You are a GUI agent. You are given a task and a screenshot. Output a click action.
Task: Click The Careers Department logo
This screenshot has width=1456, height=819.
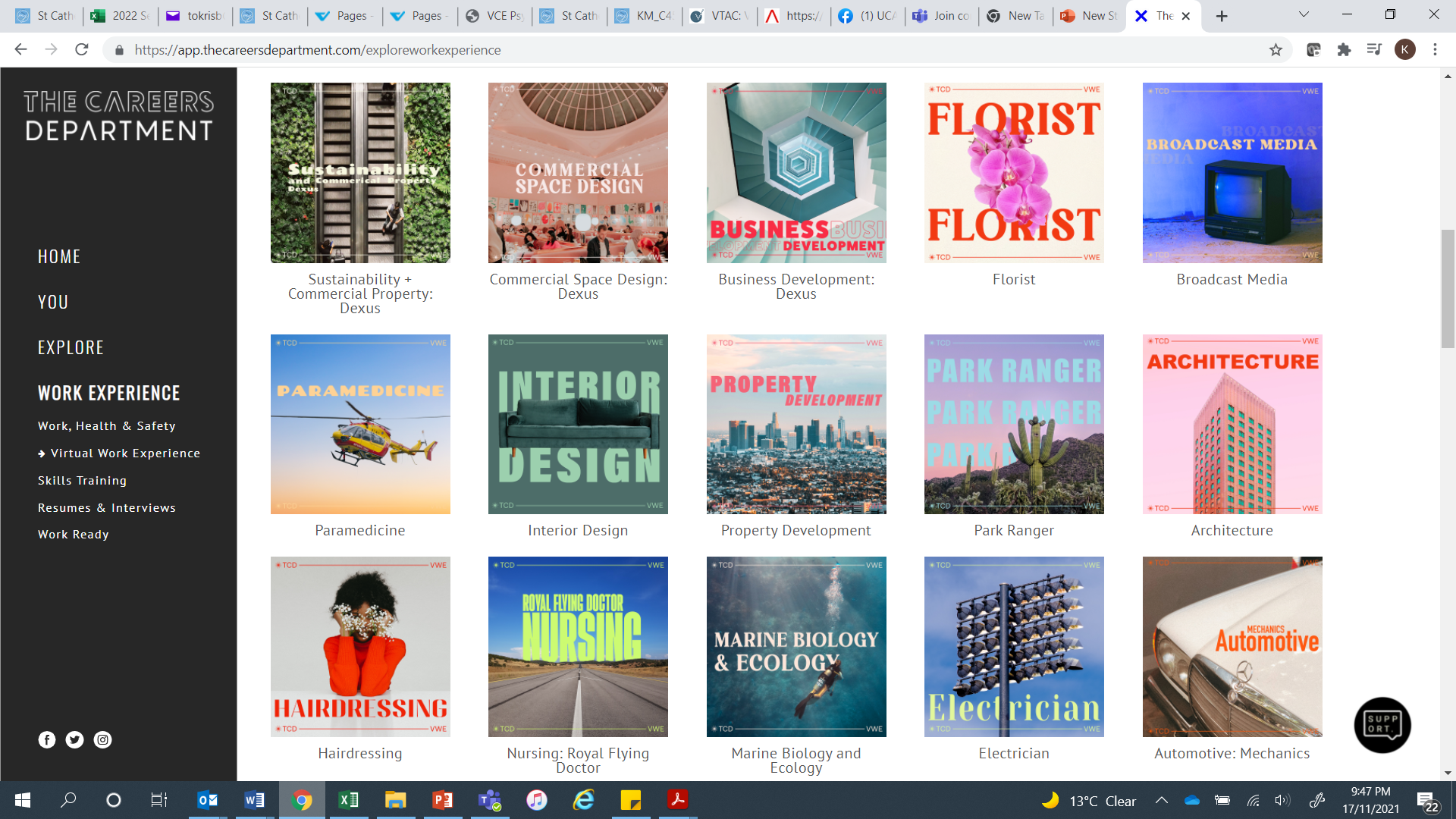coord(118,116)
